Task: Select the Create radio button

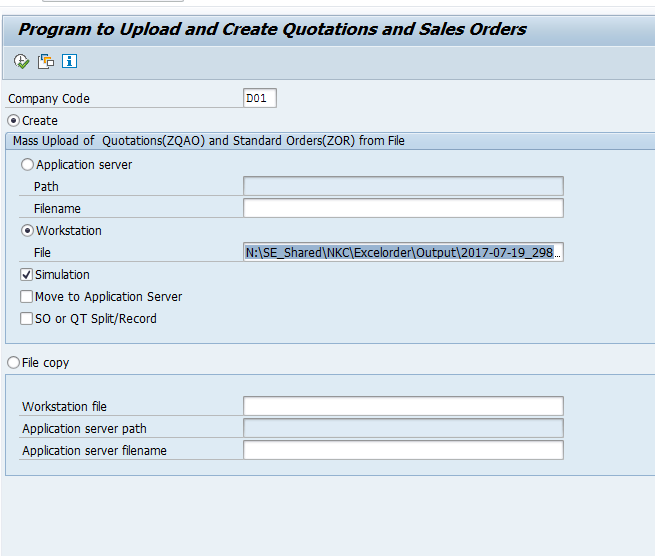Action: 13,121
